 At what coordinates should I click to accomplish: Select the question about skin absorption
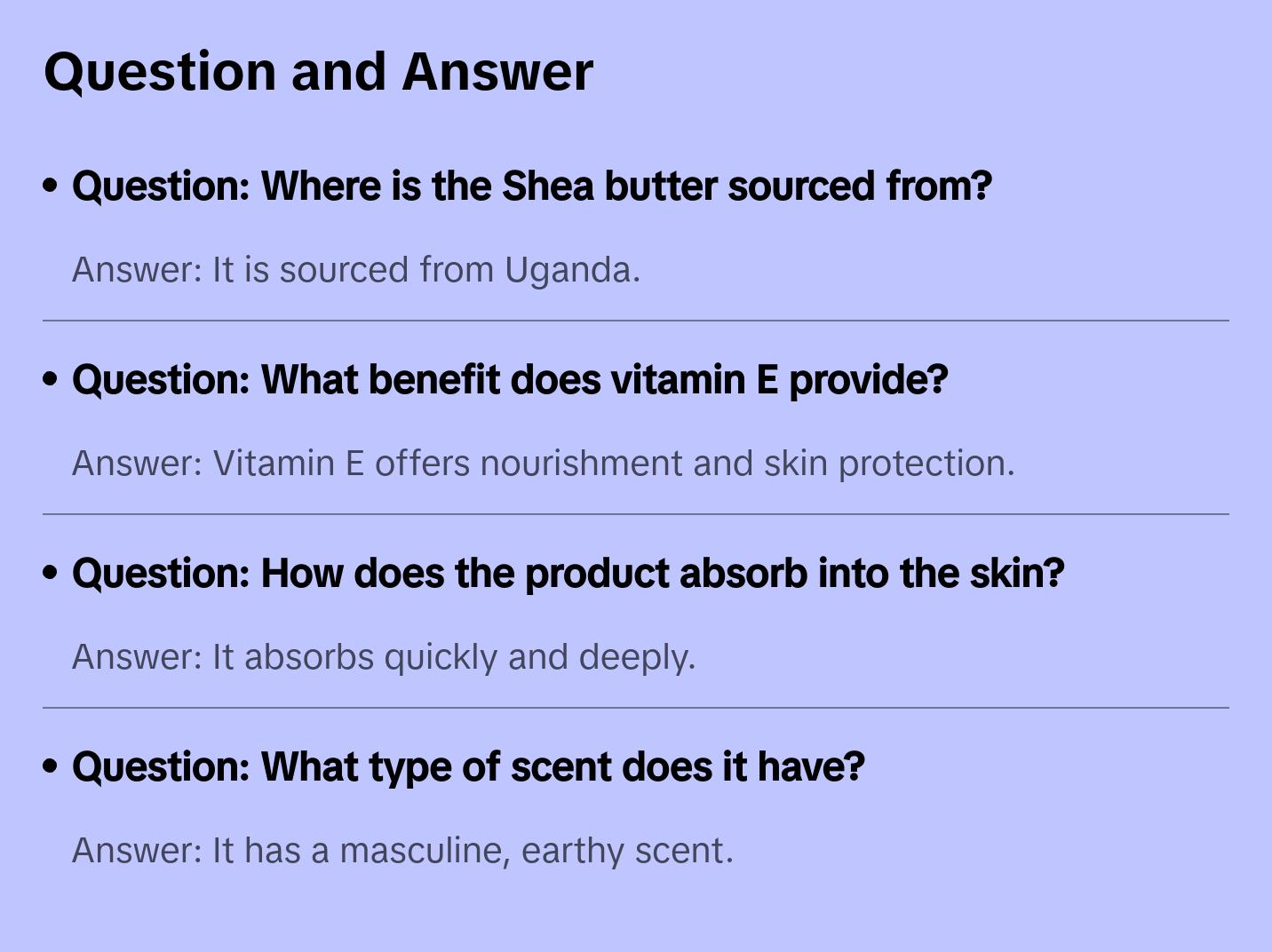click(x=568, y=574)
